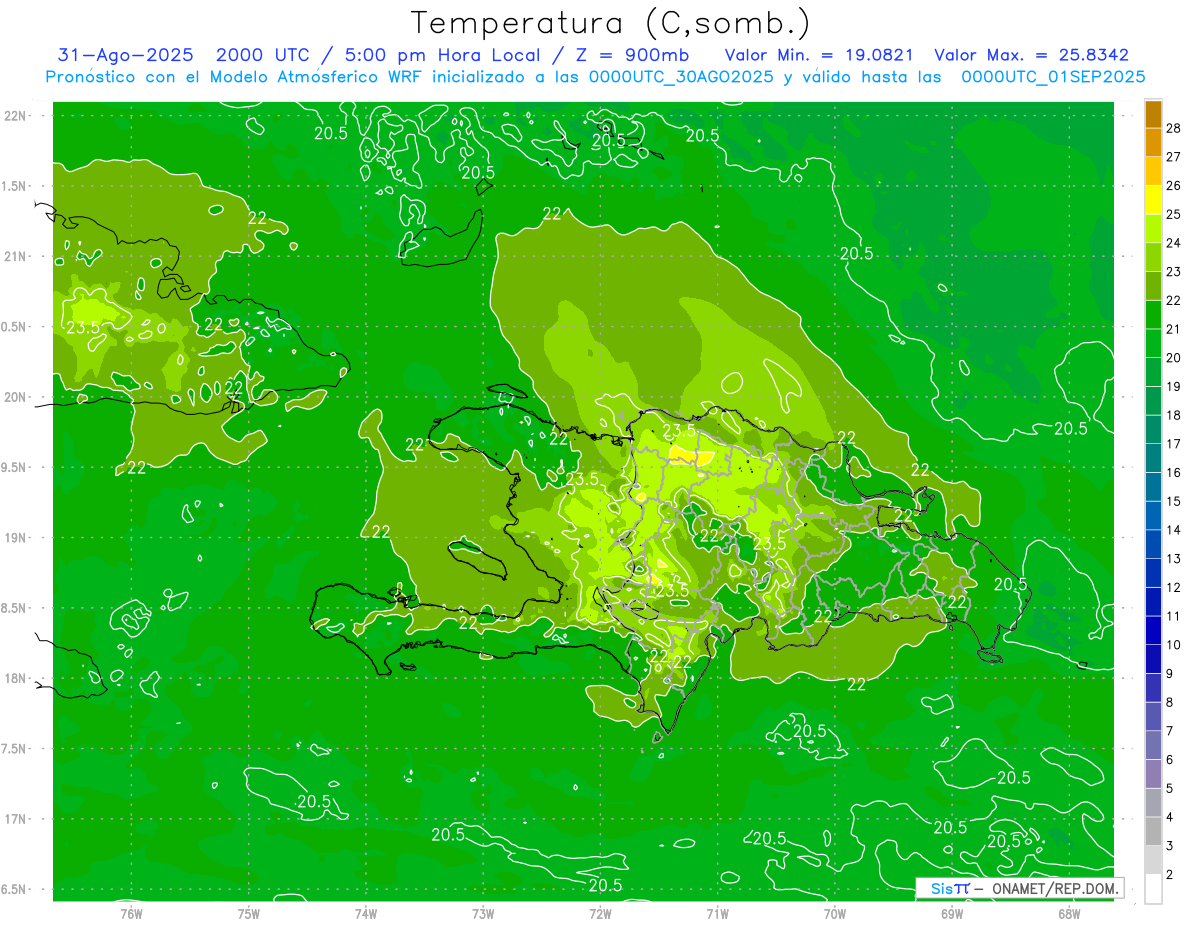Click the colorbar swatch above label 28
The image size is (1200, 927).
[x=1153, y=114]
